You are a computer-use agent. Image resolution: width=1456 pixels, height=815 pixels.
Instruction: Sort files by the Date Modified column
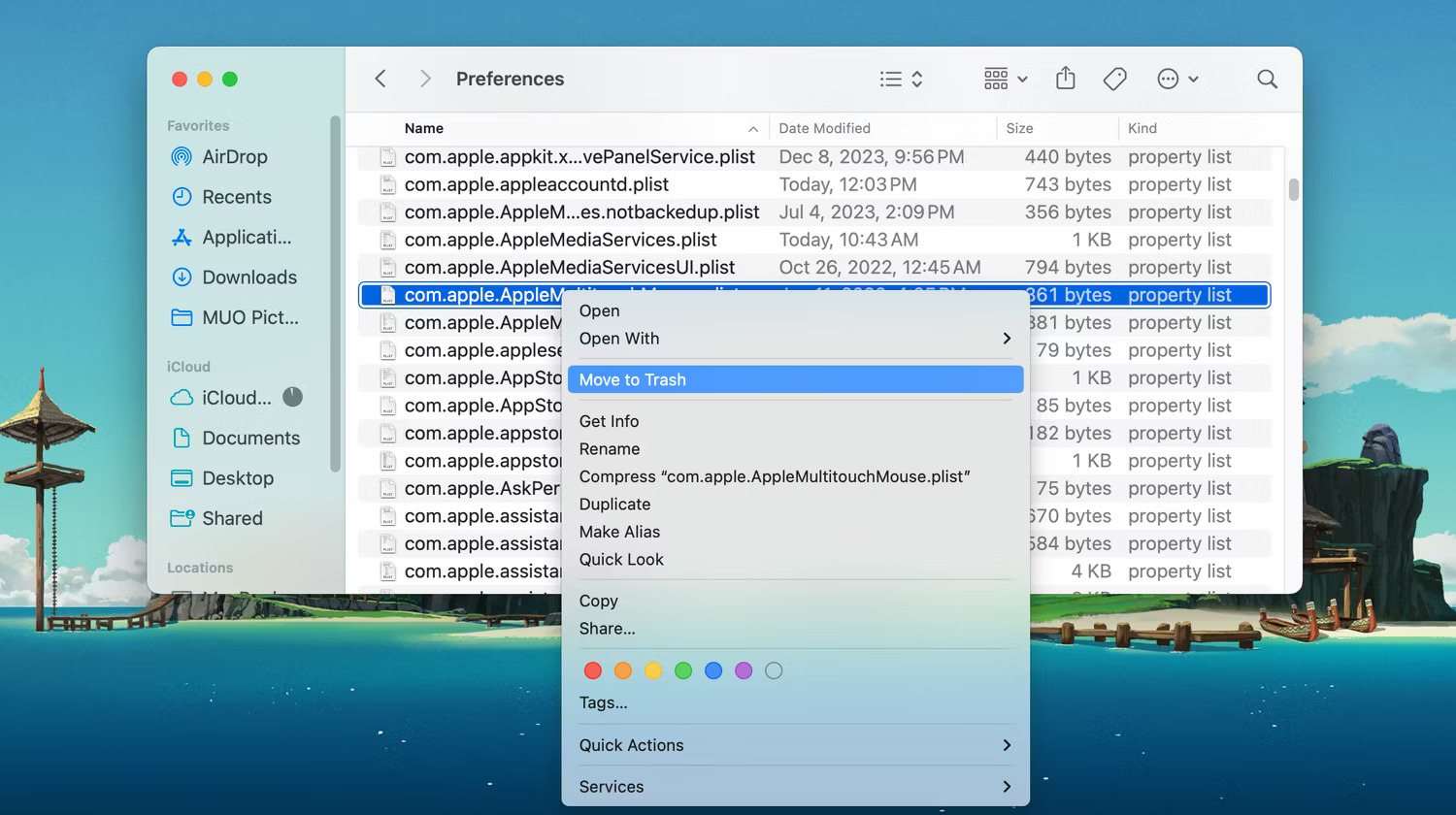823,128
